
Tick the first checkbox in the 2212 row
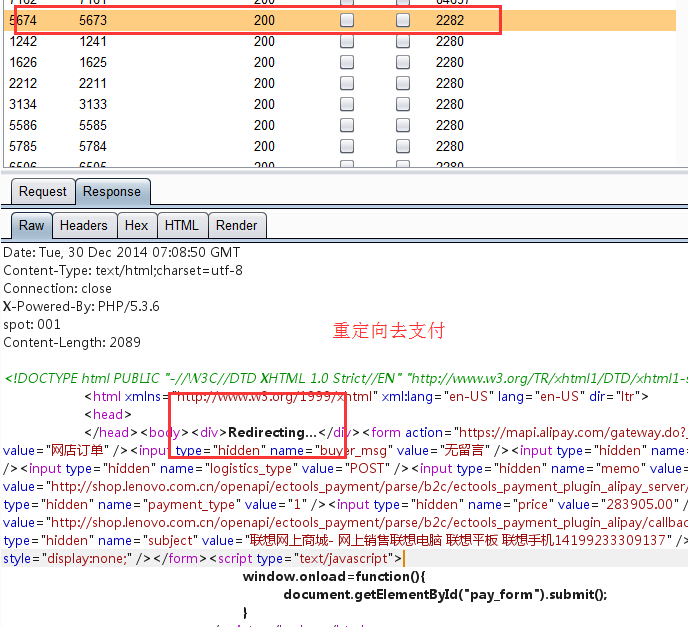tap(347, 83)
